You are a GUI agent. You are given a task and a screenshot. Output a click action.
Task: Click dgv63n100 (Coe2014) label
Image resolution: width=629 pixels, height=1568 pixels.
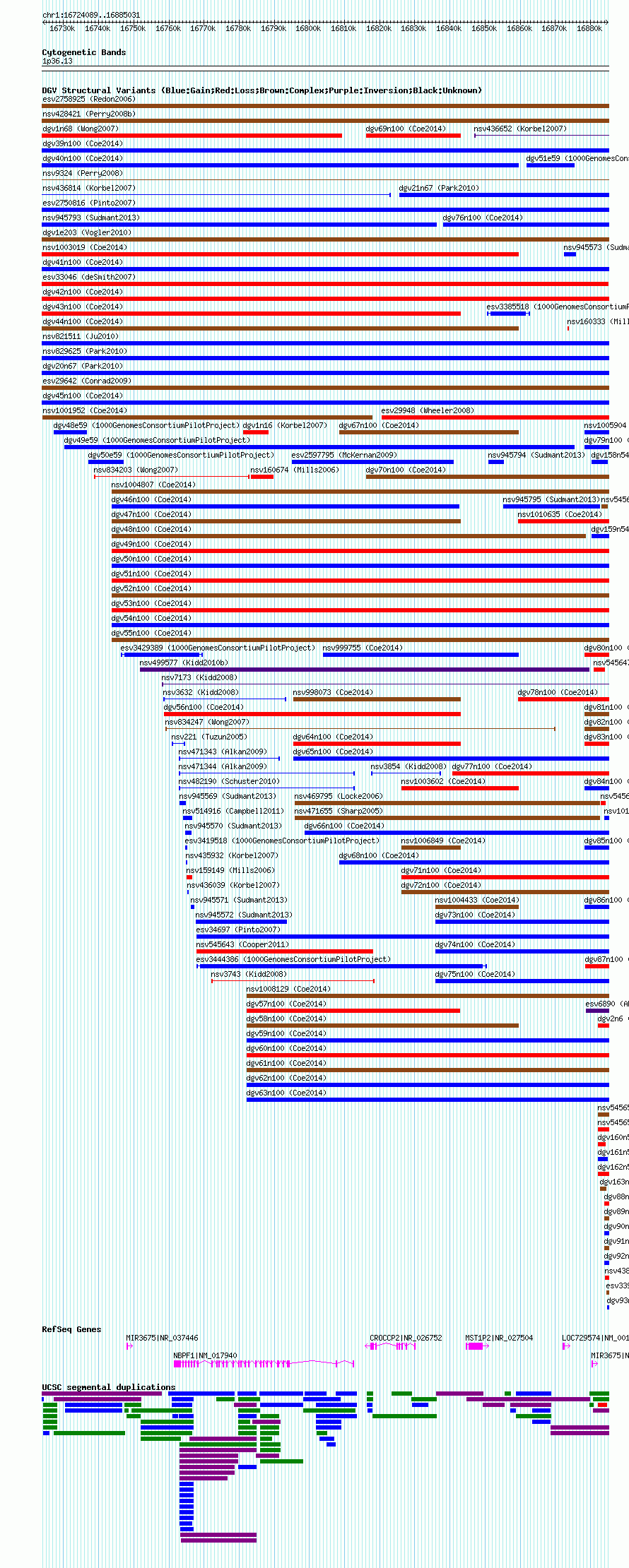coord(286,1093)
